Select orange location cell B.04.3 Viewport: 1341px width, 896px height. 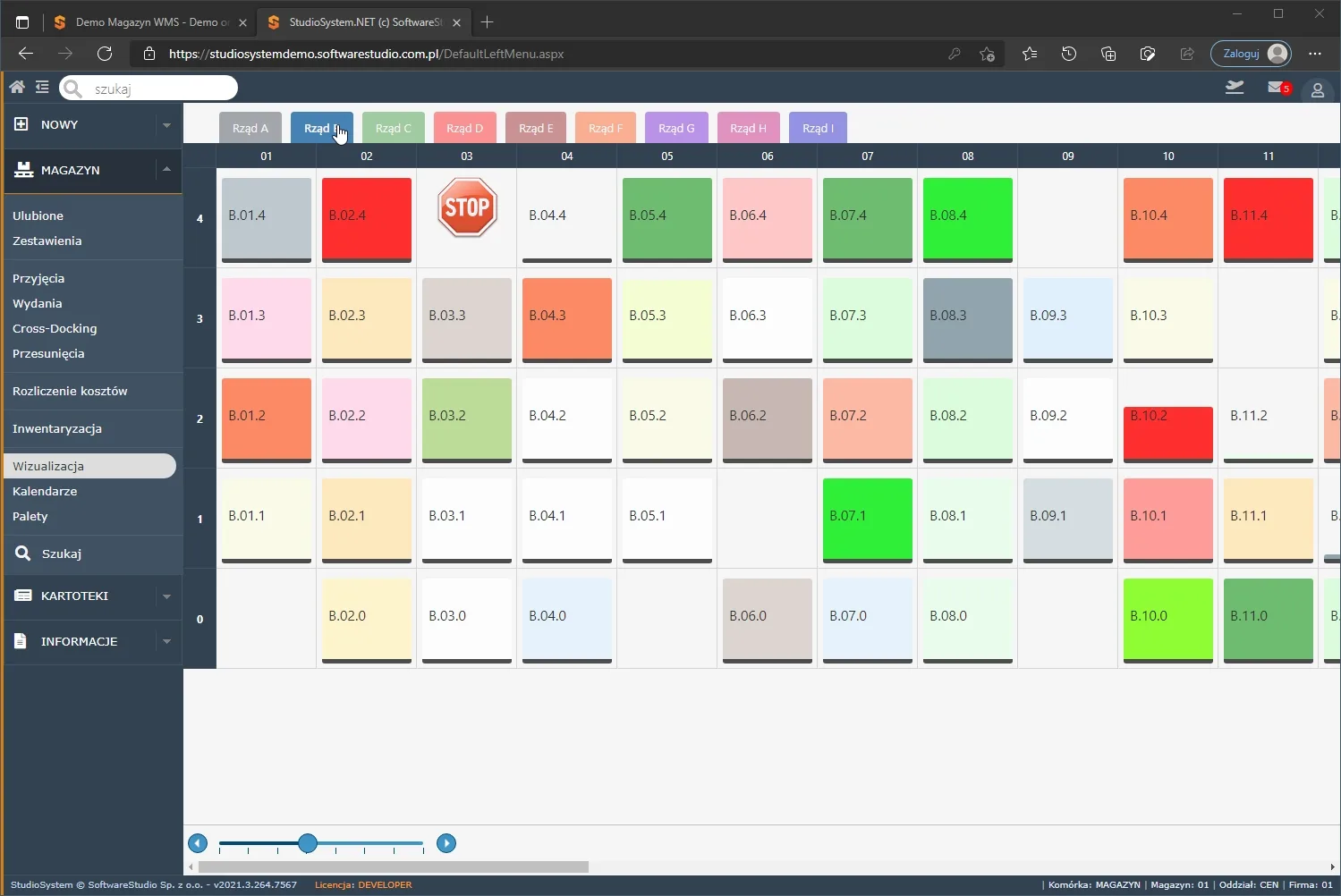pos(567,319)
